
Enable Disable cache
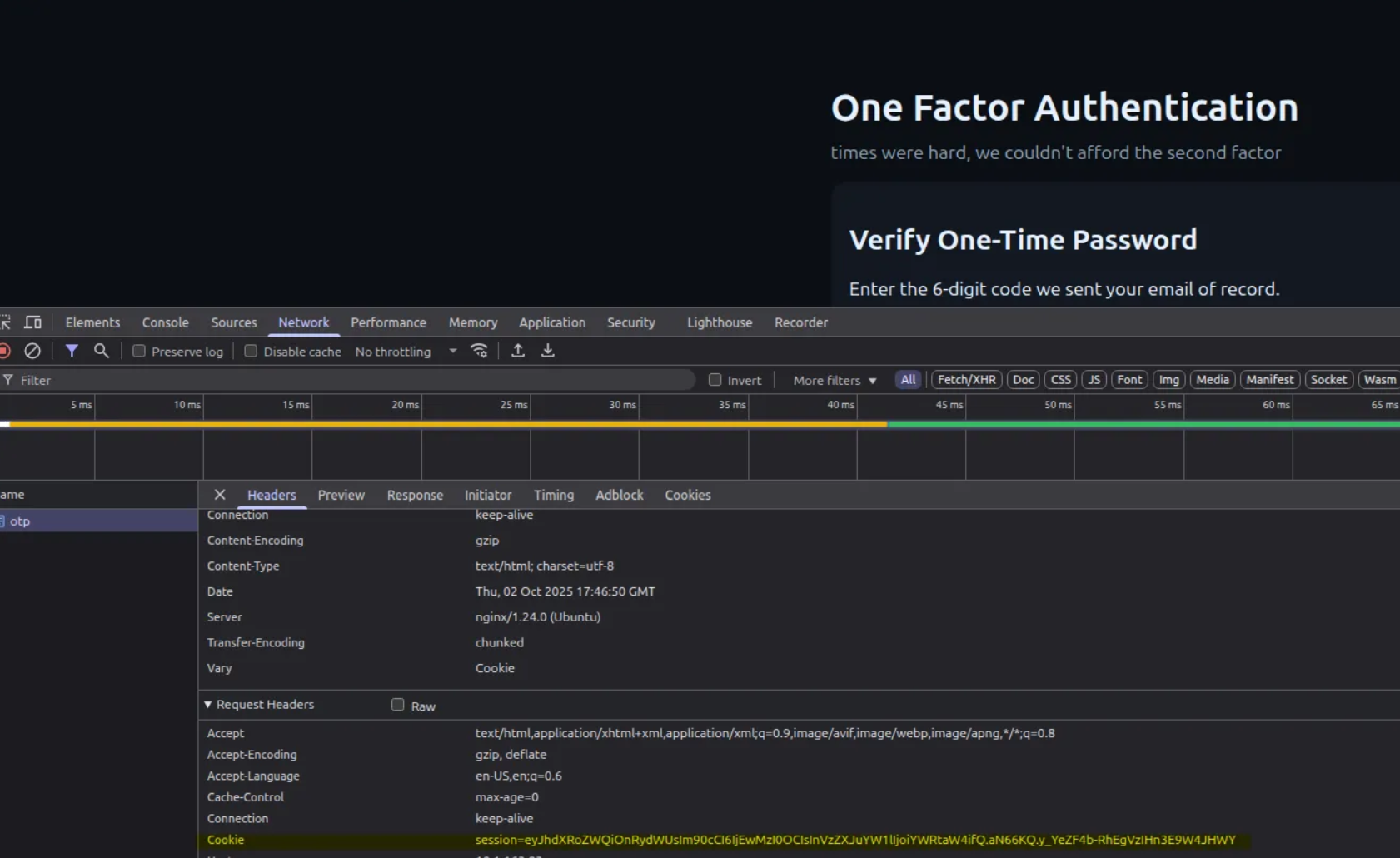click(x=251, y=351)
